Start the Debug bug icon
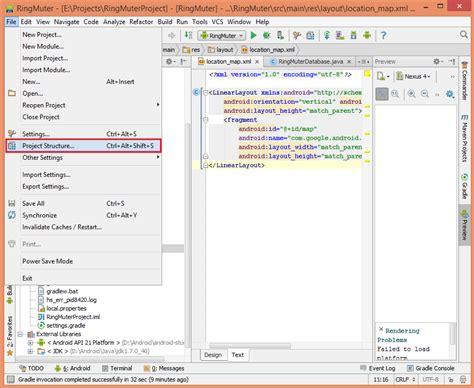Viewport: 474px width, 388px height. pos(266,35)
